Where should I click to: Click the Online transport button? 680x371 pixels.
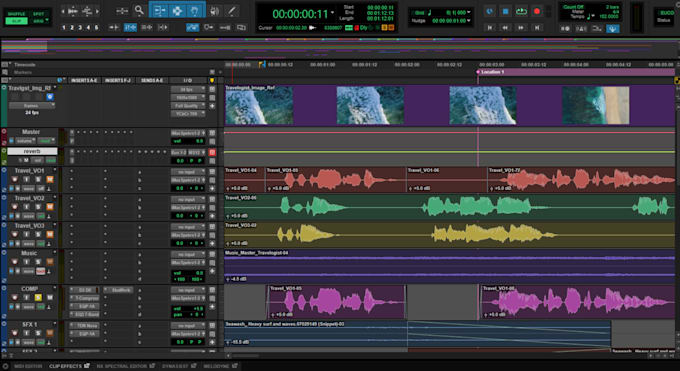(490, 12)
